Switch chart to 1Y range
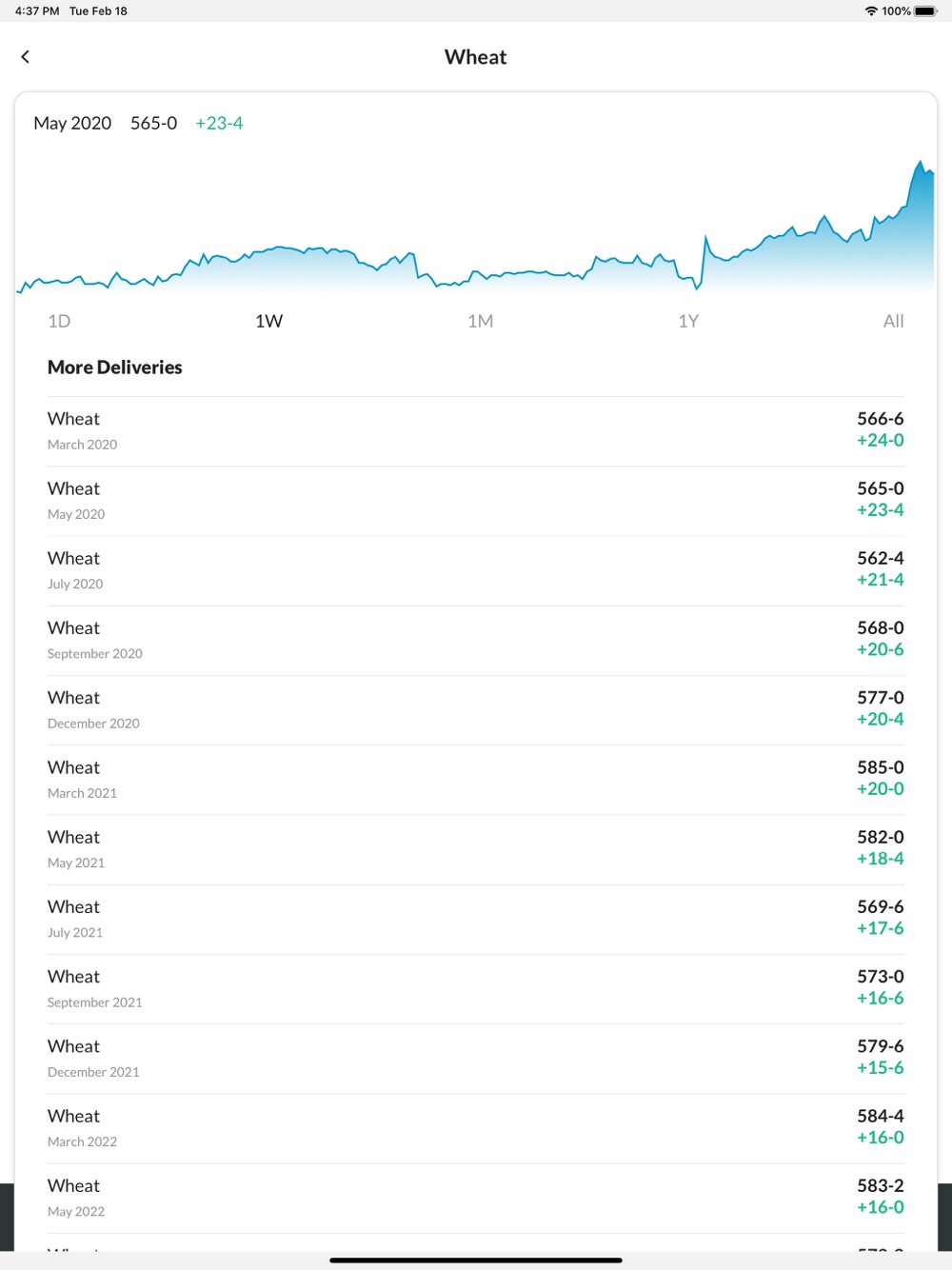This screenshot has height=1270, width=952. click(x=688, y=321)
